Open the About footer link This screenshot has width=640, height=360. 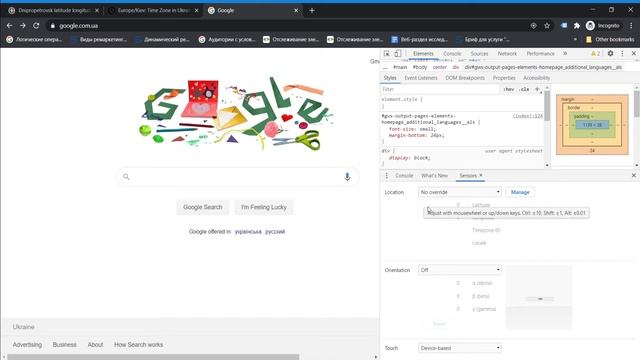point(96,344)
